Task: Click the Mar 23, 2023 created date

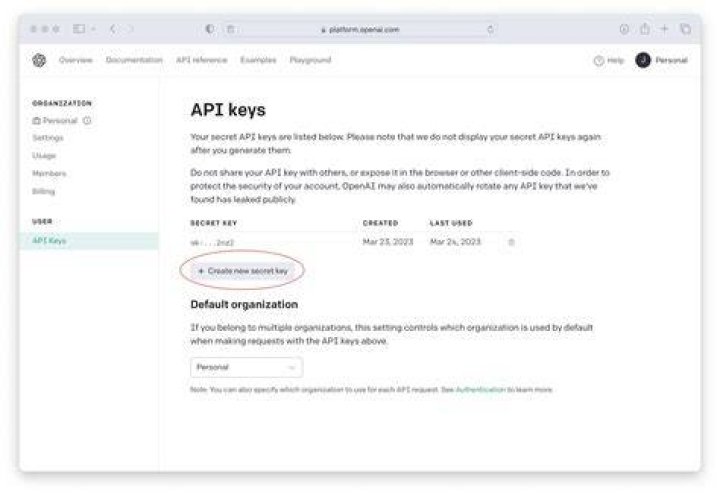Action: (x=388, y=242)
